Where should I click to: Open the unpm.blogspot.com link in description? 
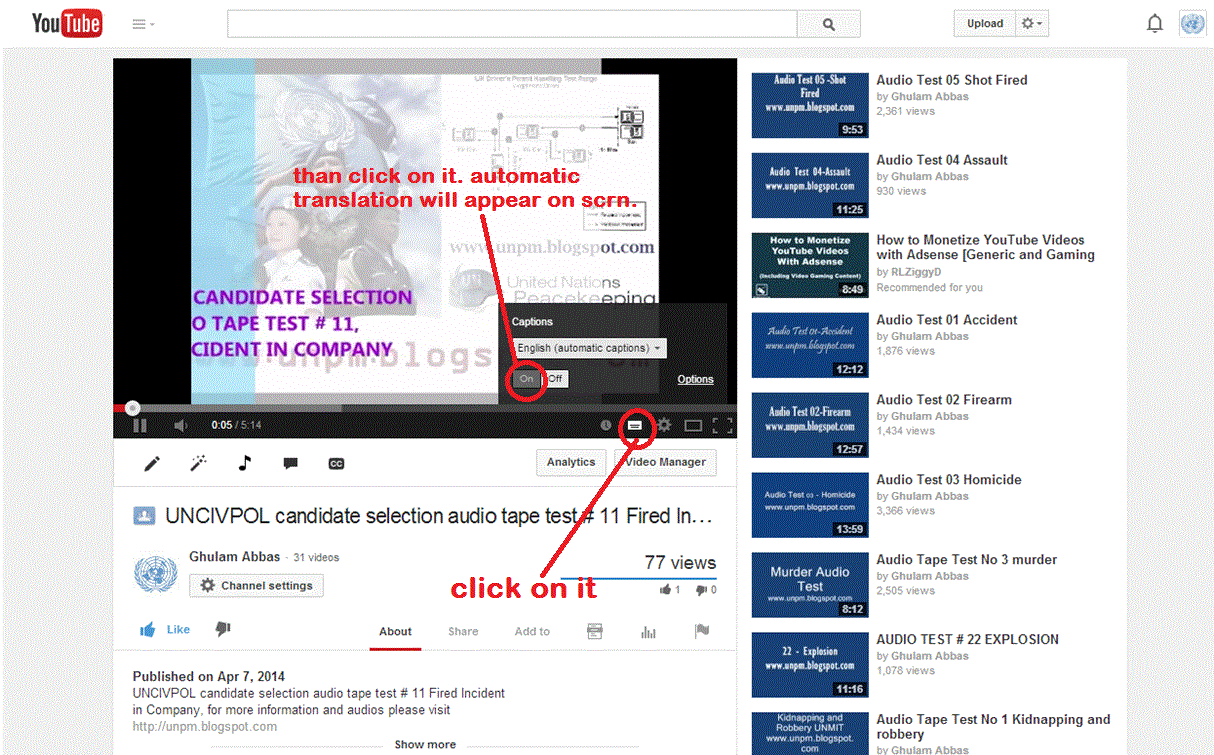pyautogui.click(x=205, y=727)
